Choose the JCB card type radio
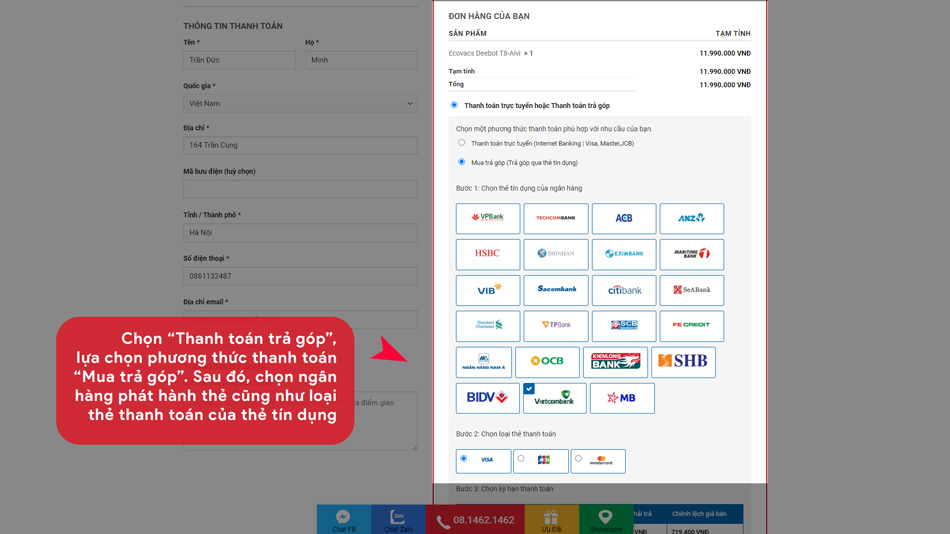Screen dimensions: 950x534 [x=521, y=459]
